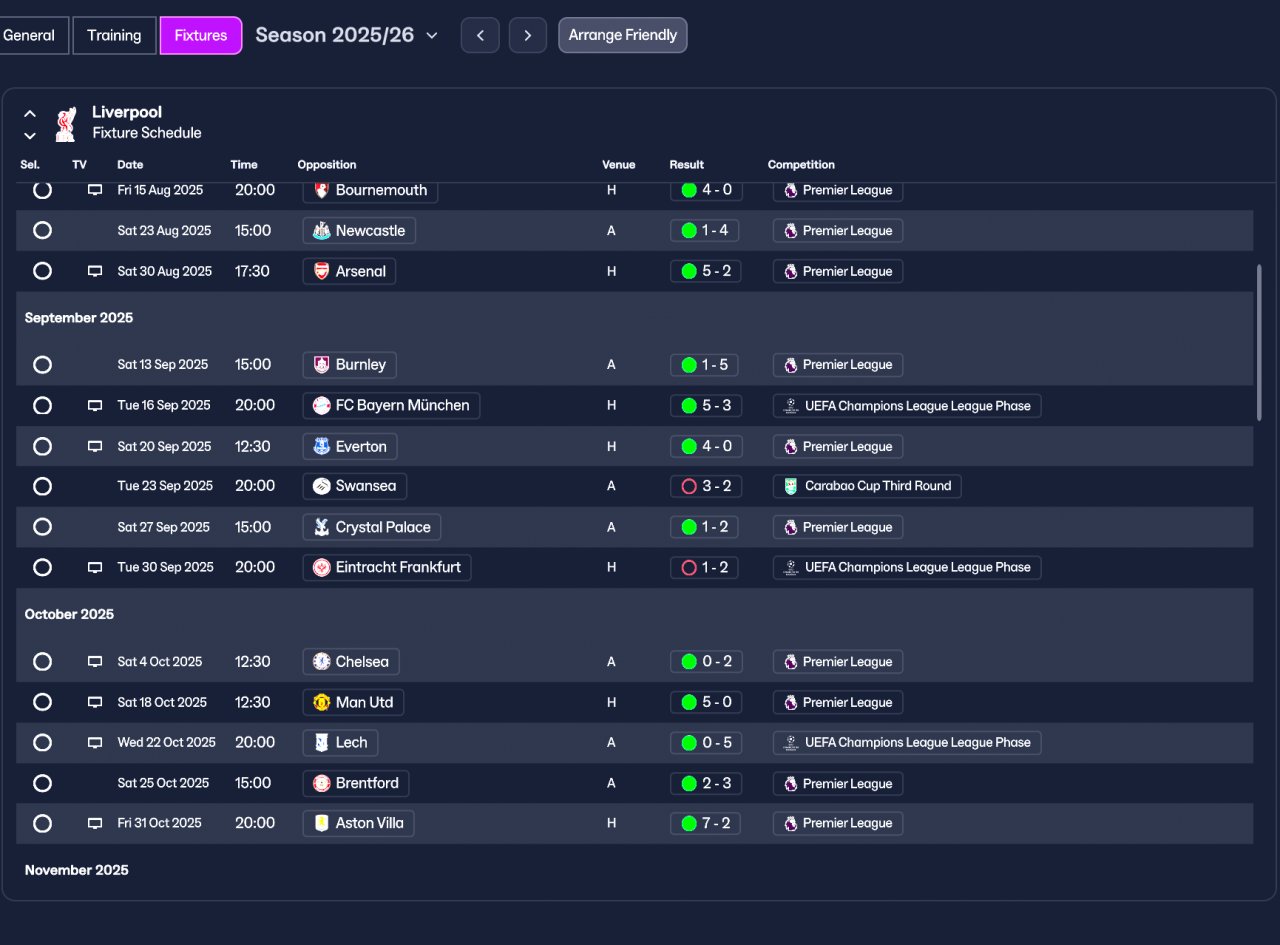Screen dimensions: 1280x945
Task: Select the Swansea fixture radio button
Action: point(42,486)
